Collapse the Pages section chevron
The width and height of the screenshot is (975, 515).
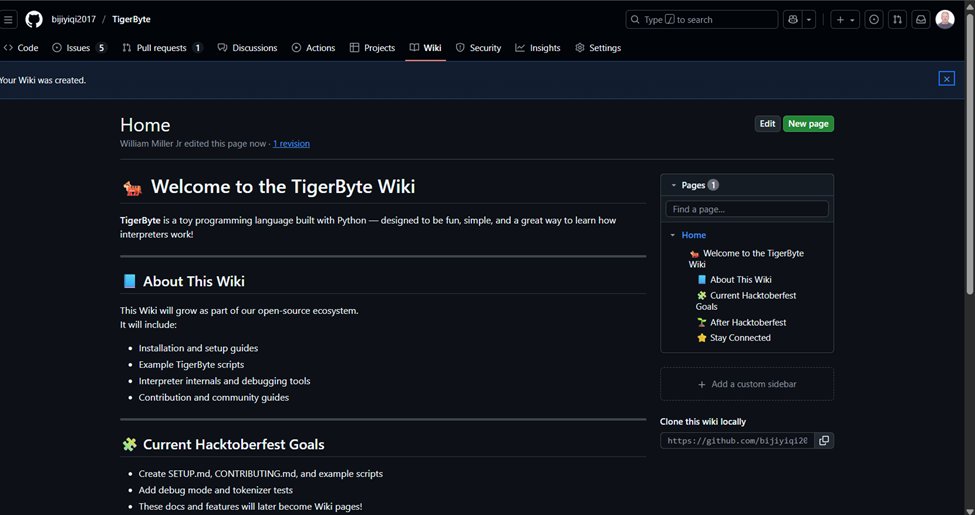click(673, 185)
